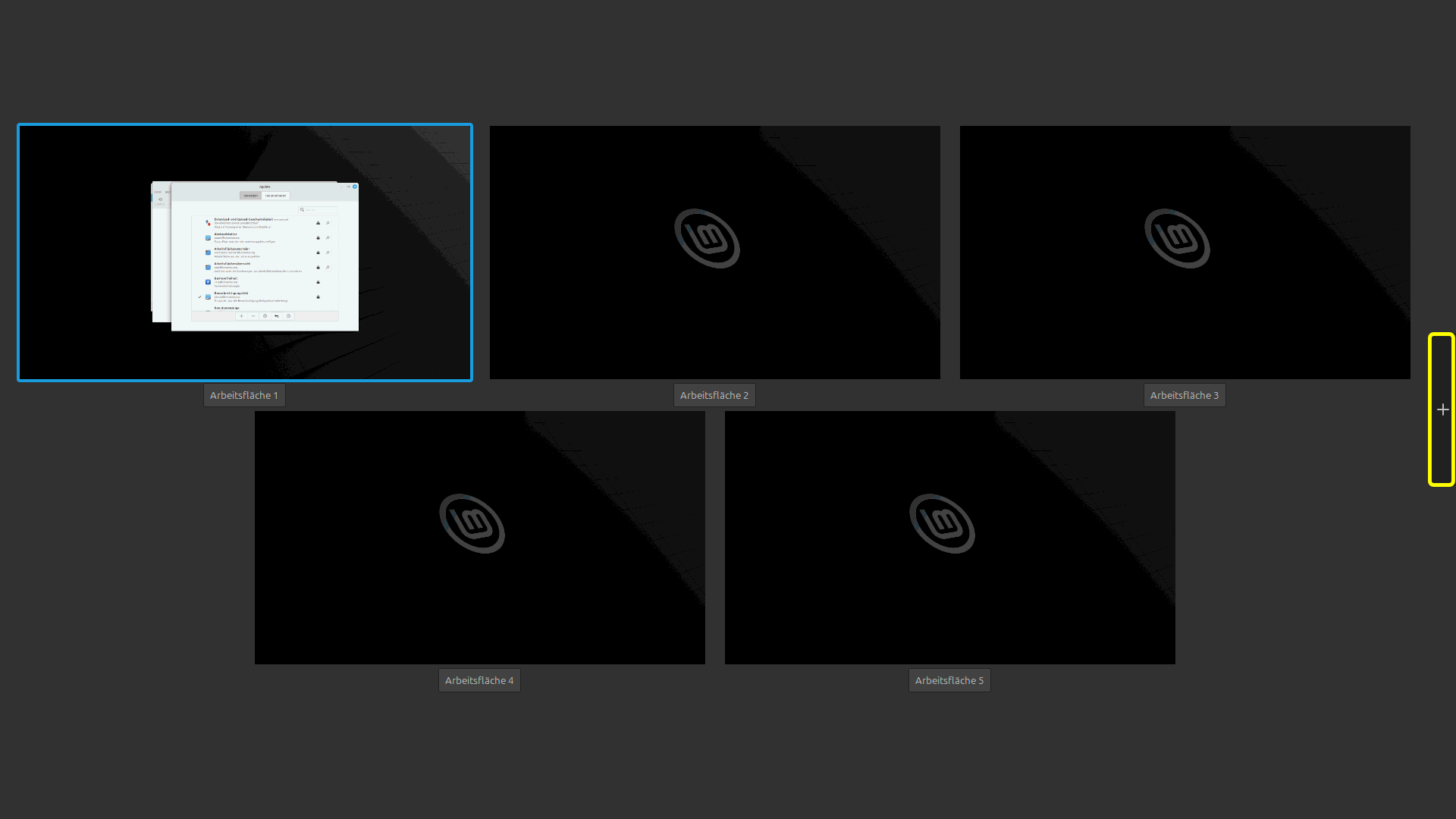Click the Arbeitsfläche 2 label
Screen dimensions: 1456x819
(x=714, y=395)
